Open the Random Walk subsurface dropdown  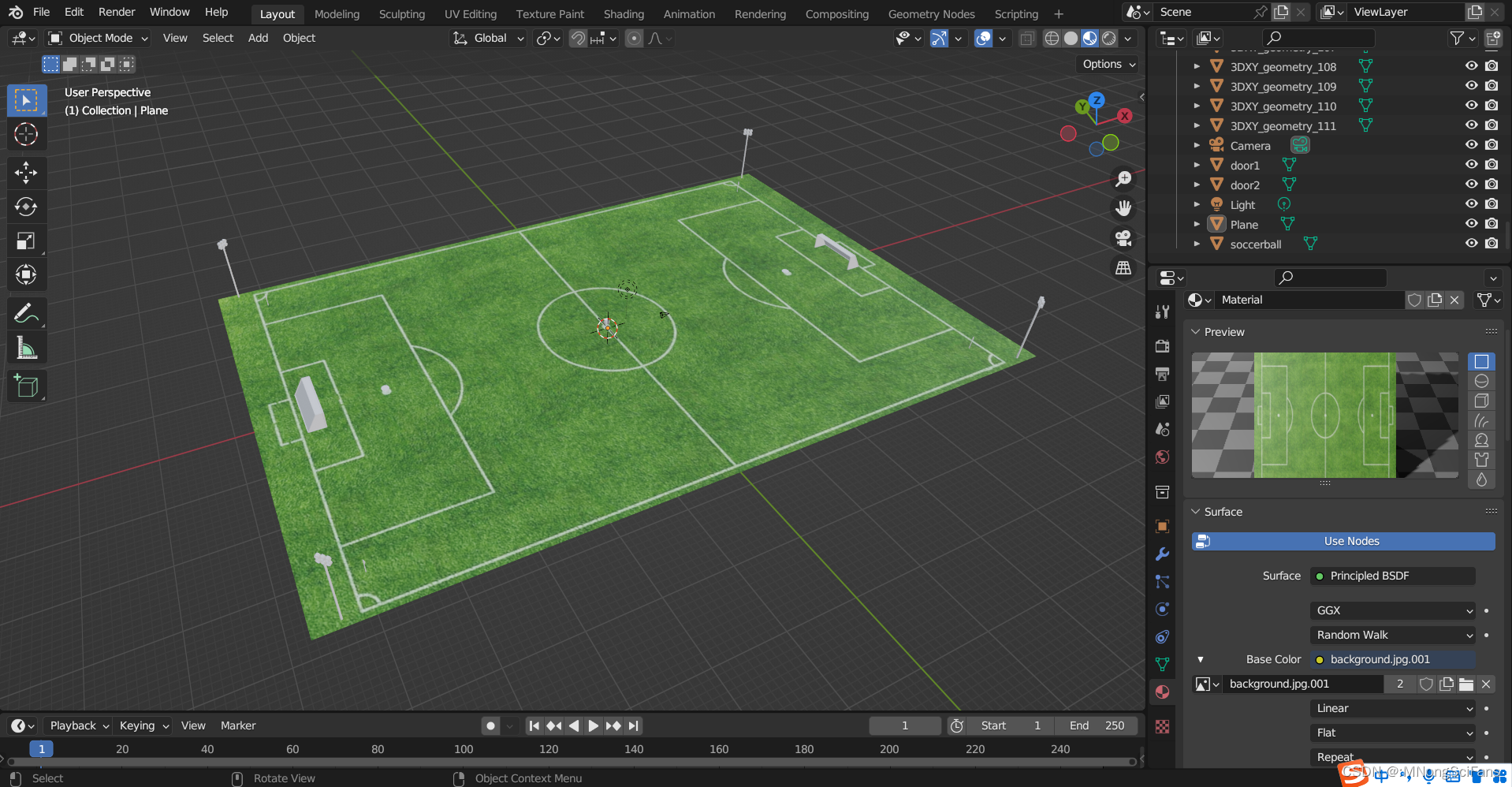point(1393,635)
